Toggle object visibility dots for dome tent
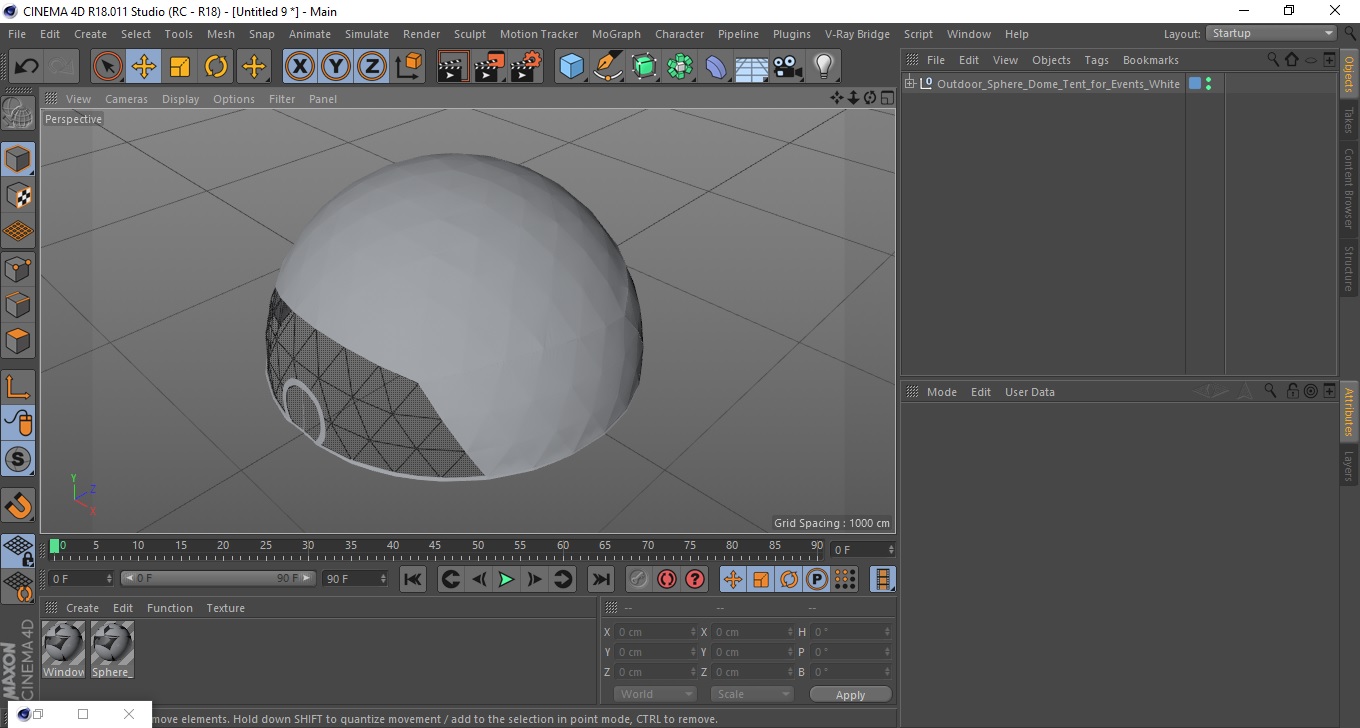Image resolution: width=1360 pixels, height=728 pixels. (x=1209, y=84)
